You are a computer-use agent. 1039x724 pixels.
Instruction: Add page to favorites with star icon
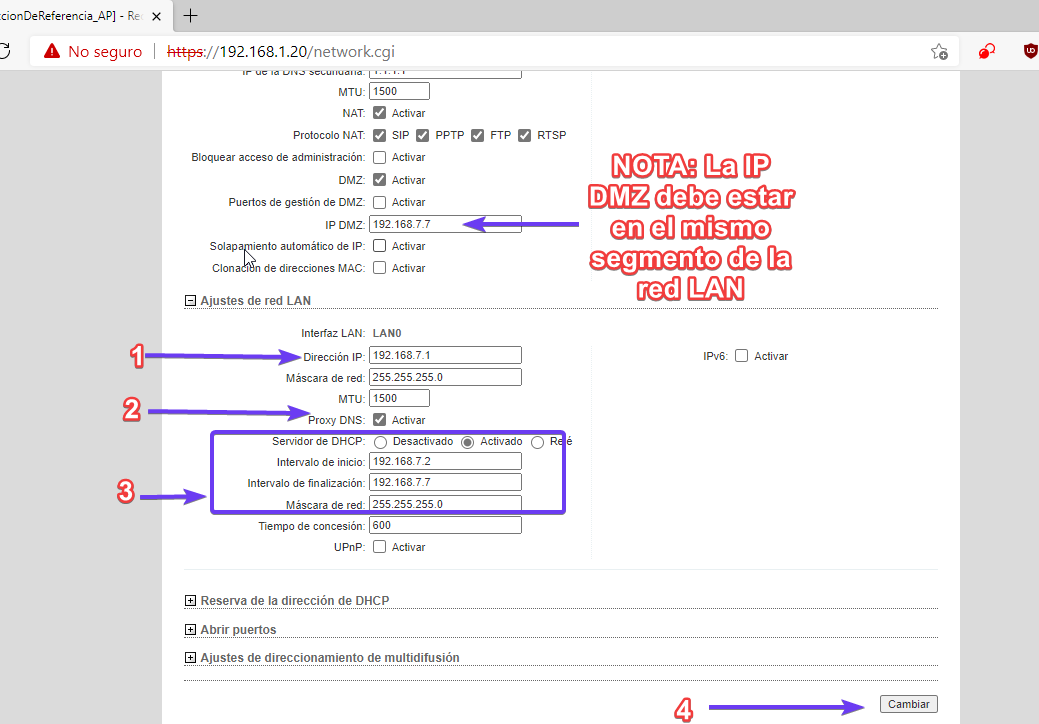[939, 51]
